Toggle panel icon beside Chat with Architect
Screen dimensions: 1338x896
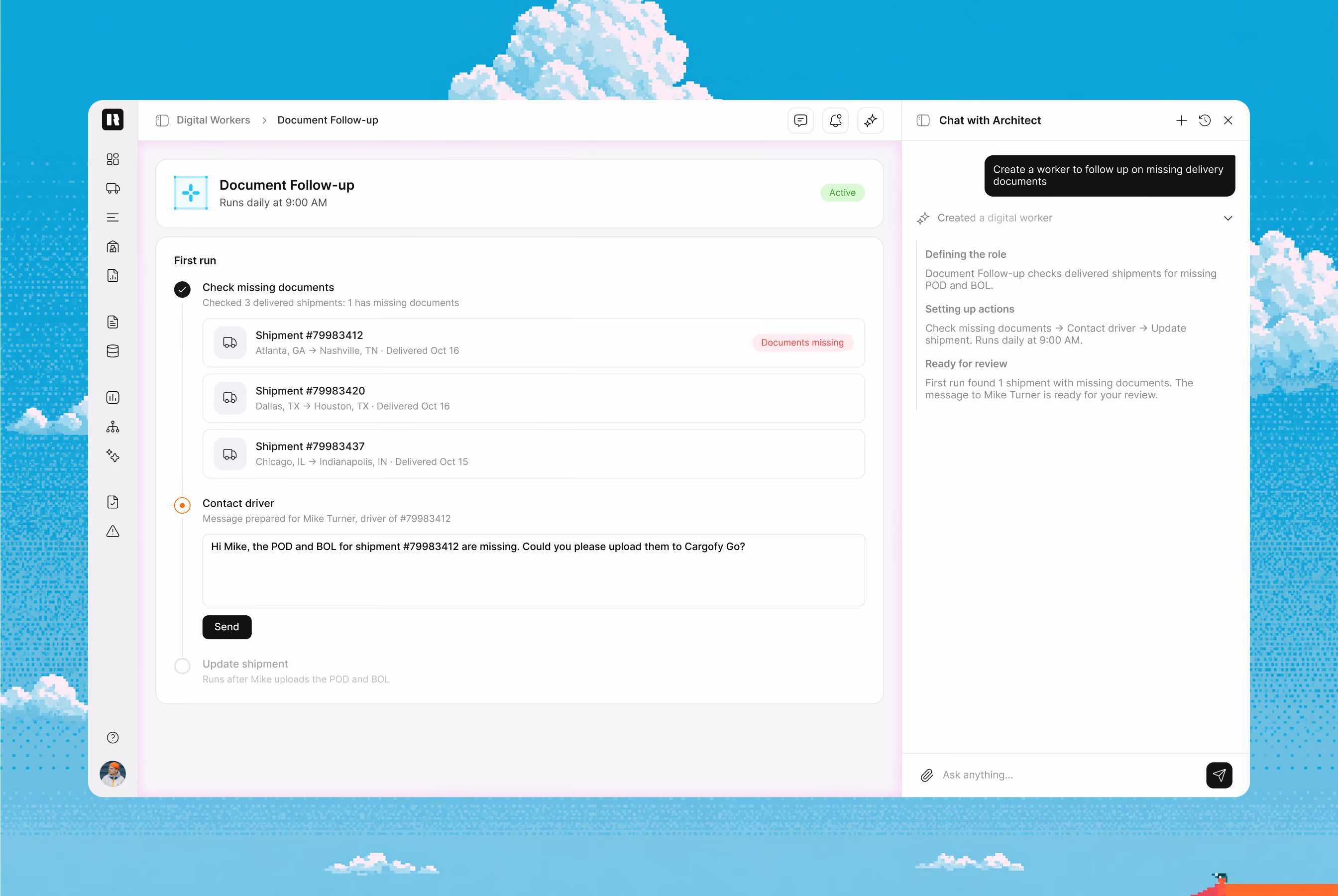923,120
